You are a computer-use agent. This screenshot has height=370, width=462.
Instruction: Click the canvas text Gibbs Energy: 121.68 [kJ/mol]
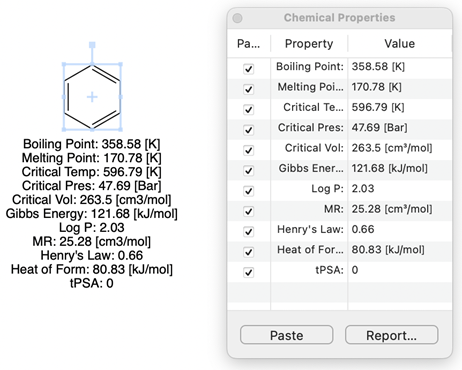click(x=92, y=214)
